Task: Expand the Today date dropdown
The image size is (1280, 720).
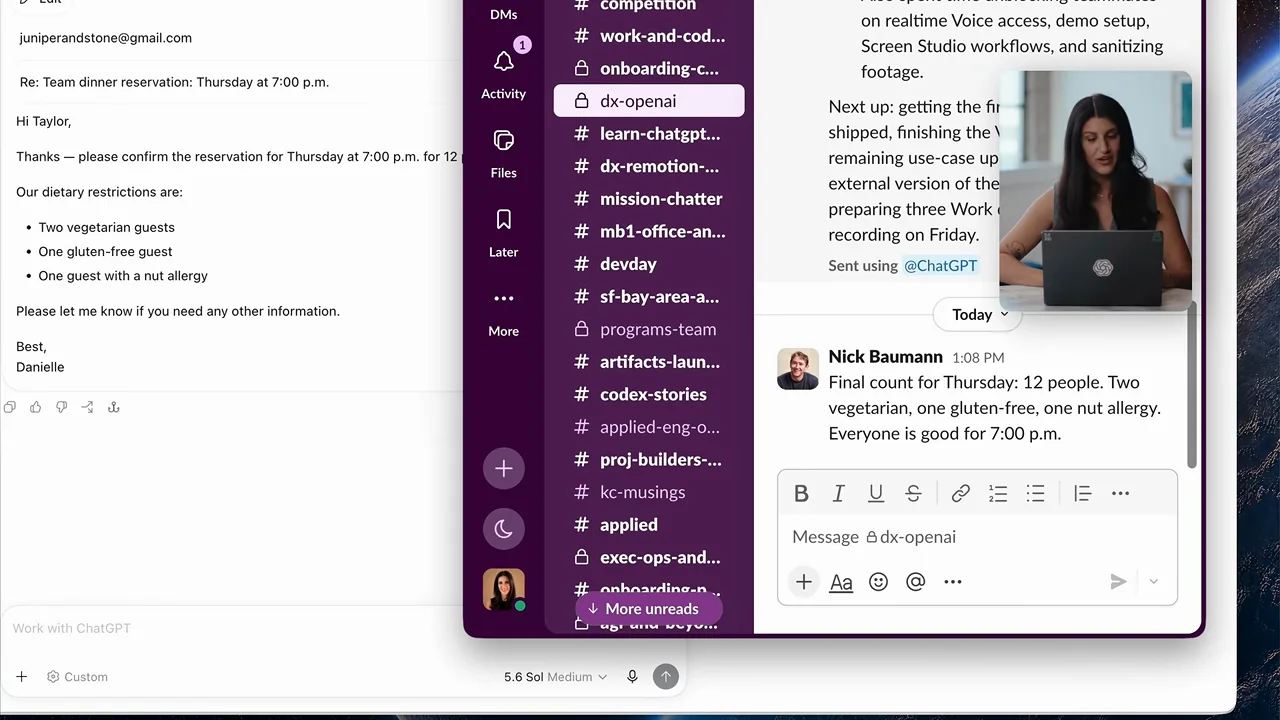Action: pyautogui.click(x=980, y=314)
